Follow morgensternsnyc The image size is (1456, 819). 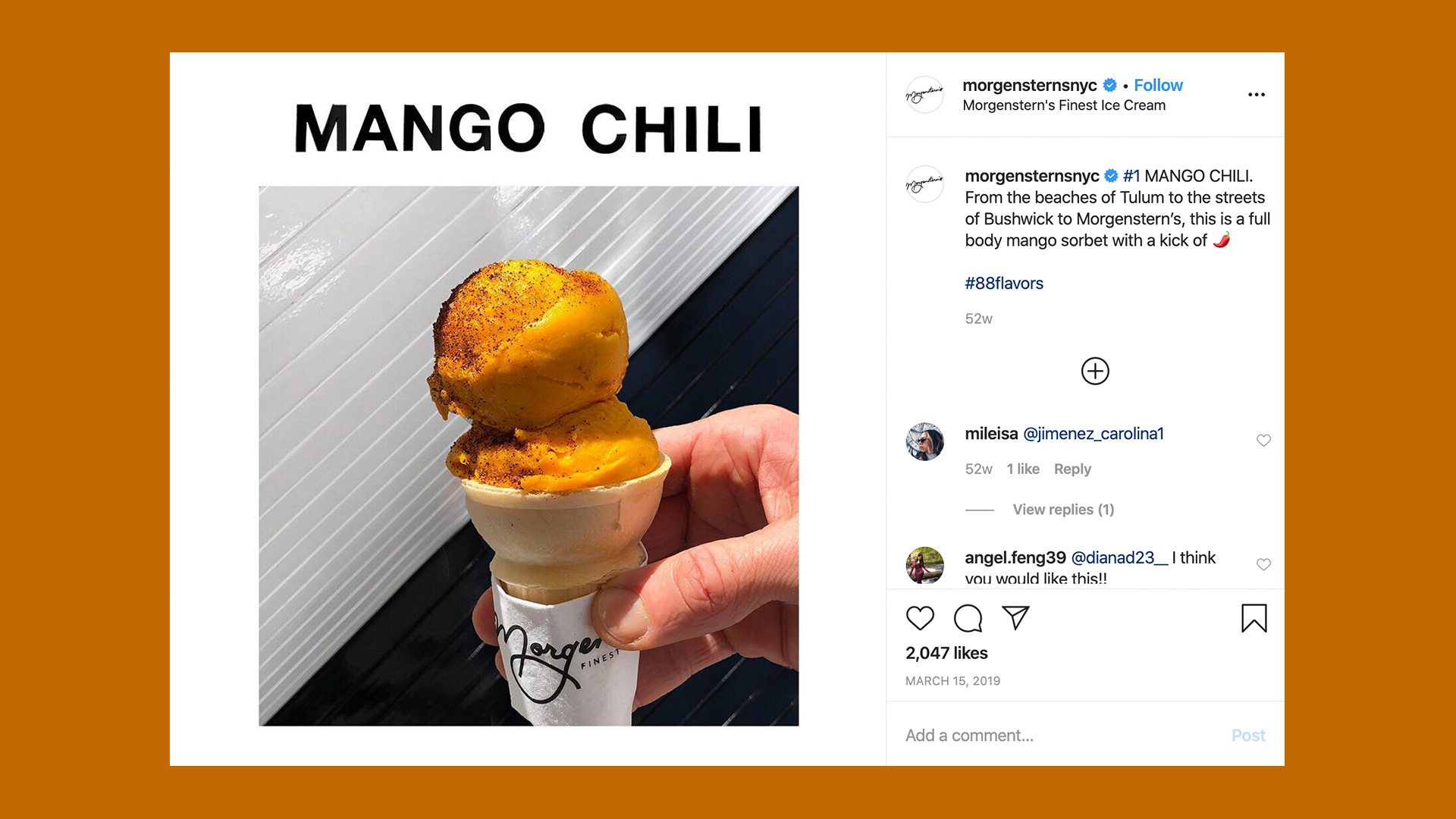click(1158, 85)
